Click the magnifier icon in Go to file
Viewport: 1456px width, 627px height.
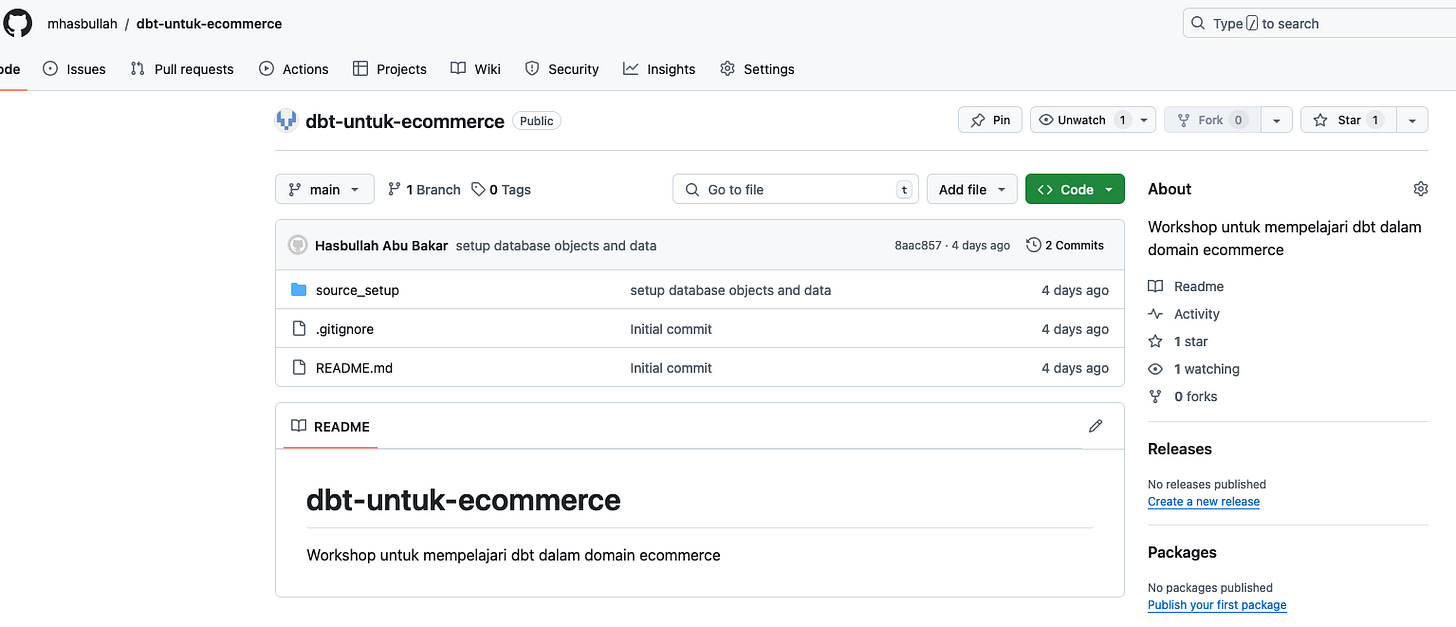[x=692, y=189]
